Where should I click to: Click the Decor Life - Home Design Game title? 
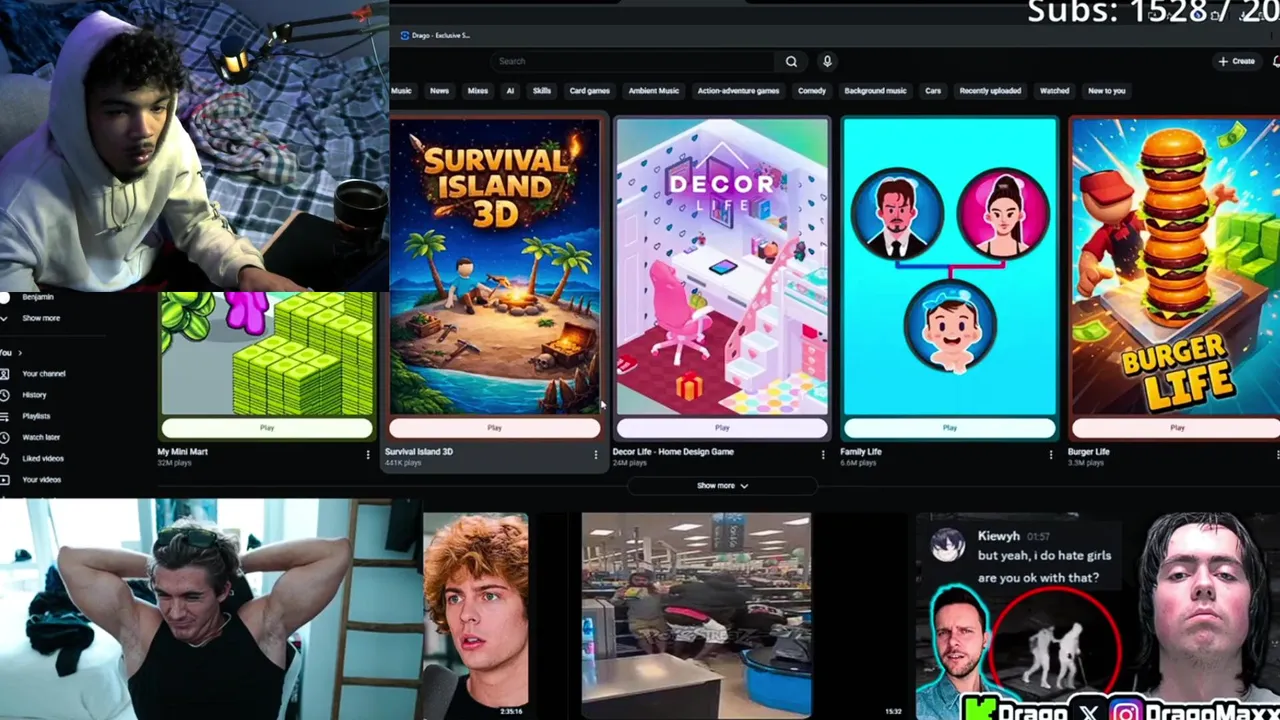pos(673,452)
